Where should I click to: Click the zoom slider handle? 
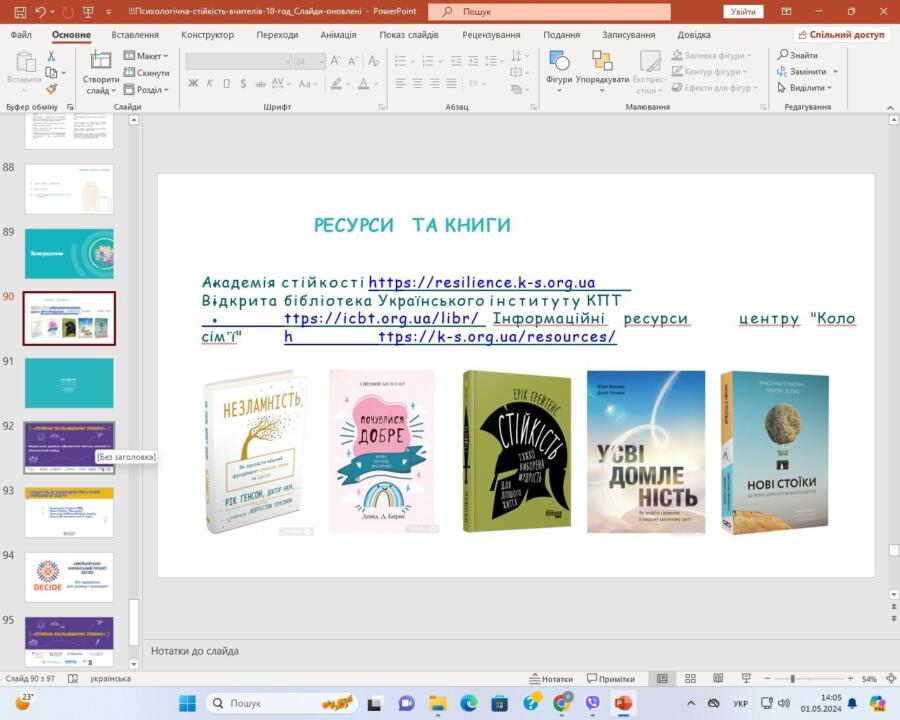click(x=792, y=679)
